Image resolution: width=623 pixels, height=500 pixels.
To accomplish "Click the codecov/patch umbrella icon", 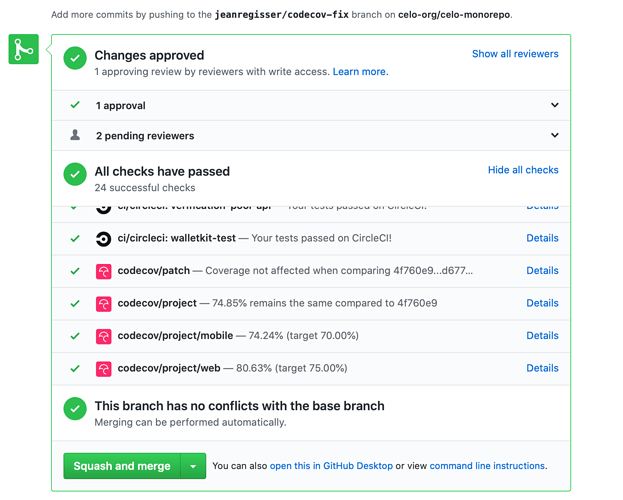I will click(103, 271).
